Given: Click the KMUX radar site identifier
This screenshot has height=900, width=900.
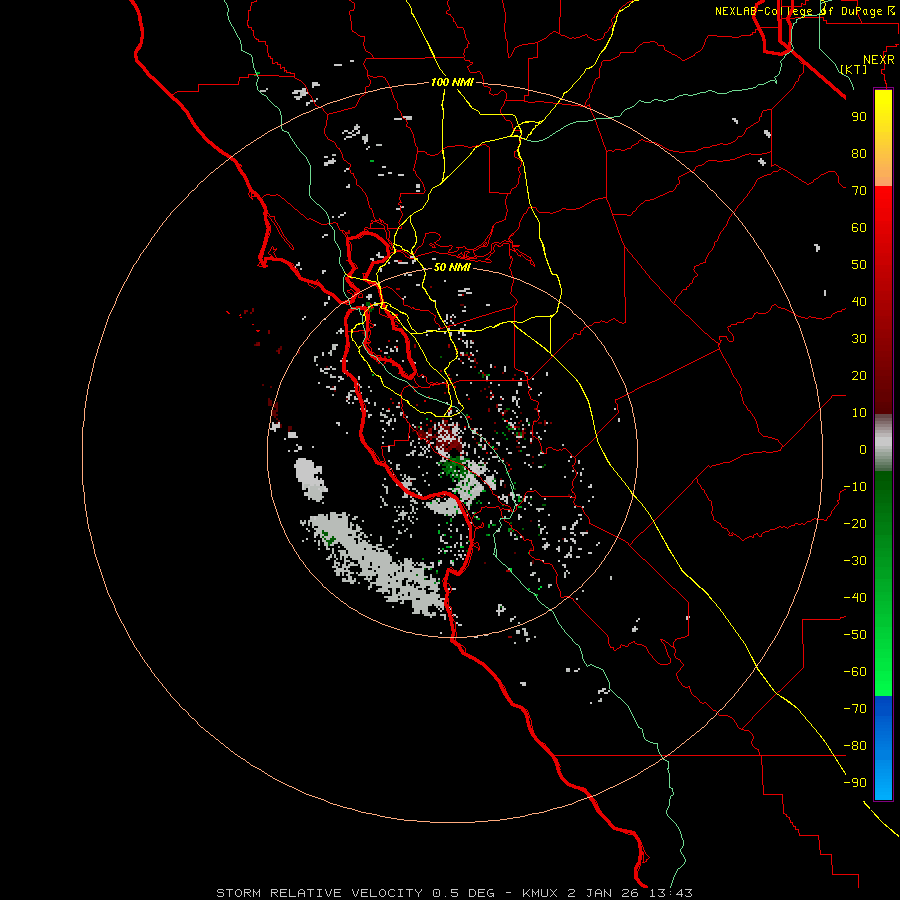Looking at the screenshot, I should click(x=540, y=893).
